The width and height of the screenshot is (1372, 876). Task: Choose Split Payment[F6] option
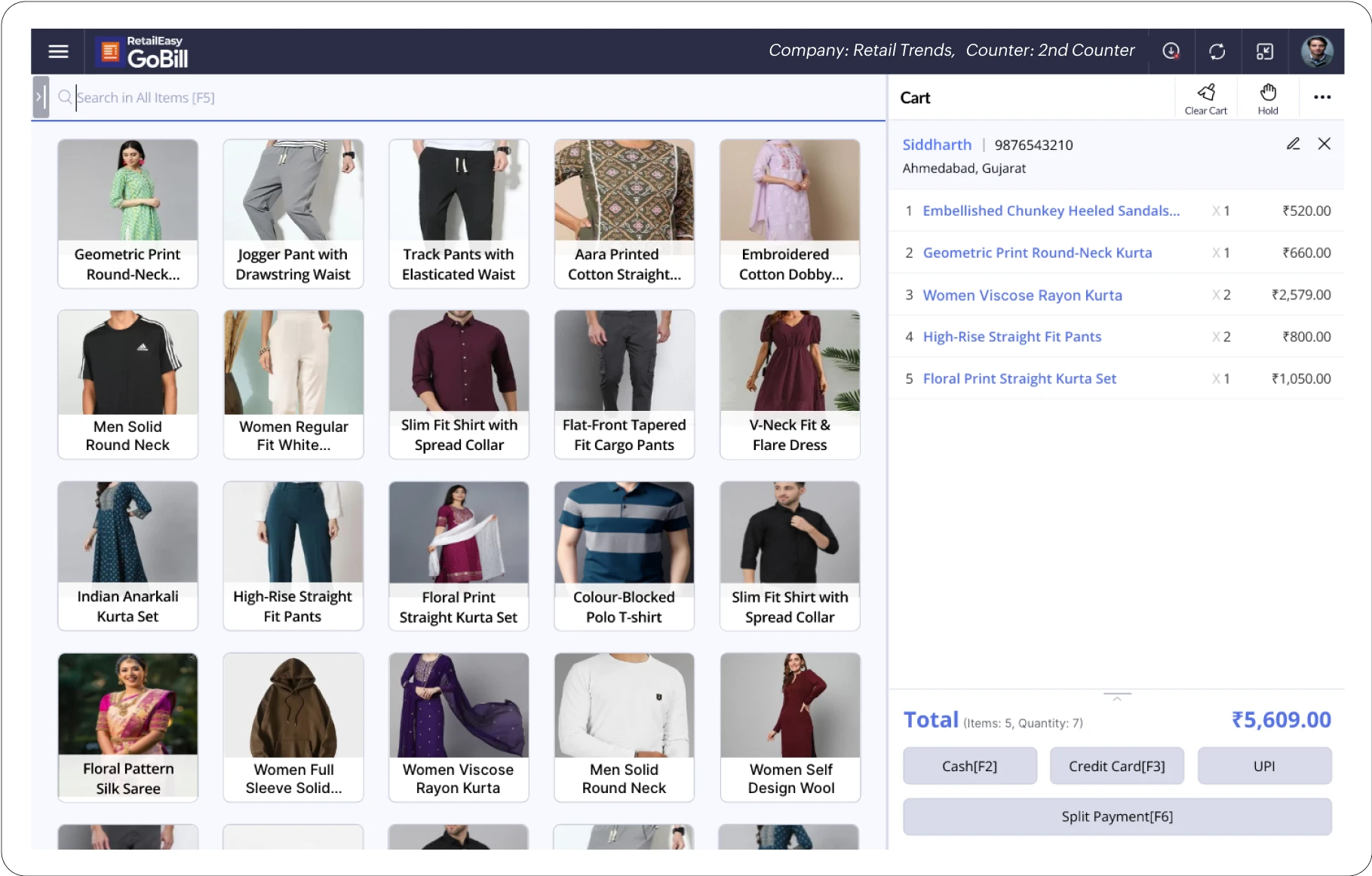(1116, 816)
